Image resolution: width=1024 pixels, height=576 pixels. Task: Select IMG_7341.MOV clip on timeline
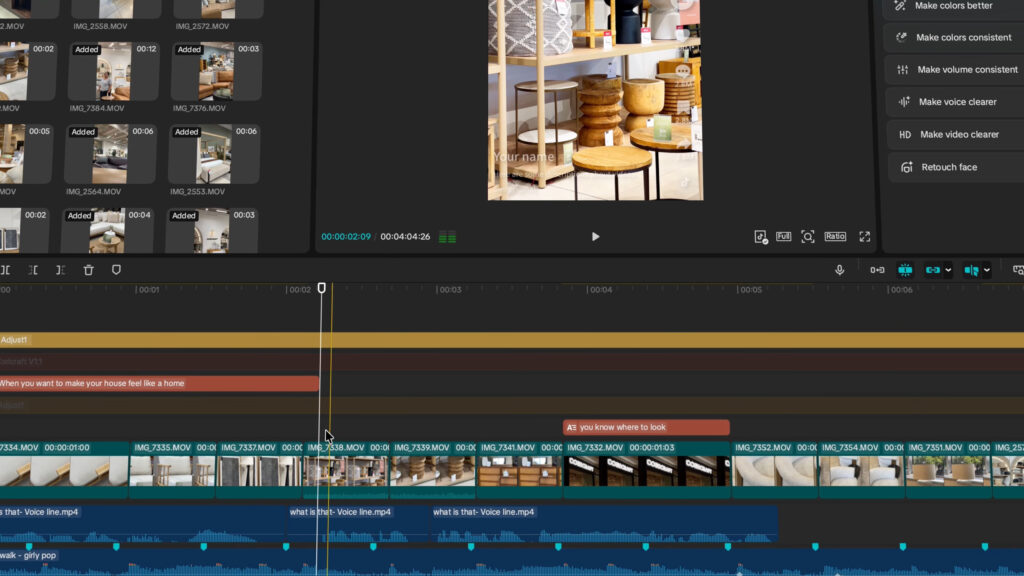(520, 470)
